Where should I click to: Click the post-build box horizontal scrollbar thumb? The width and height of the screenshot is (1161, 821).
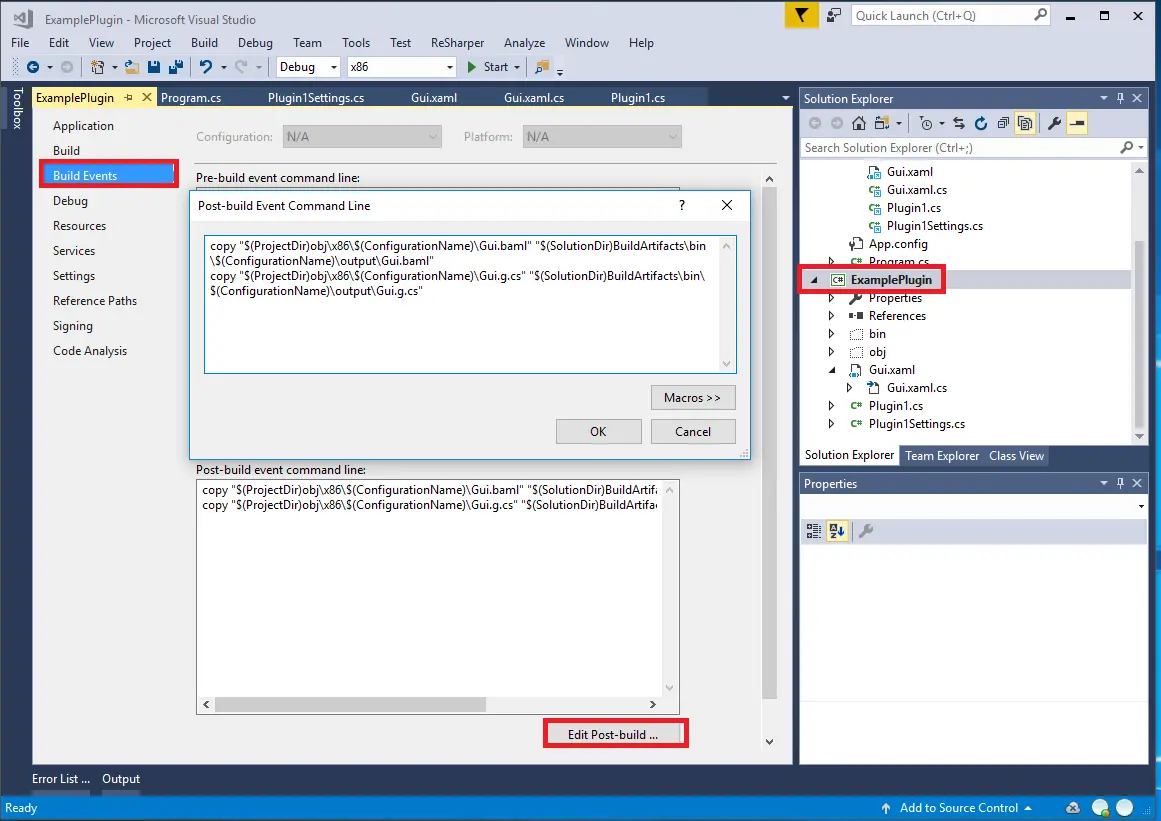tap(350, 705)
